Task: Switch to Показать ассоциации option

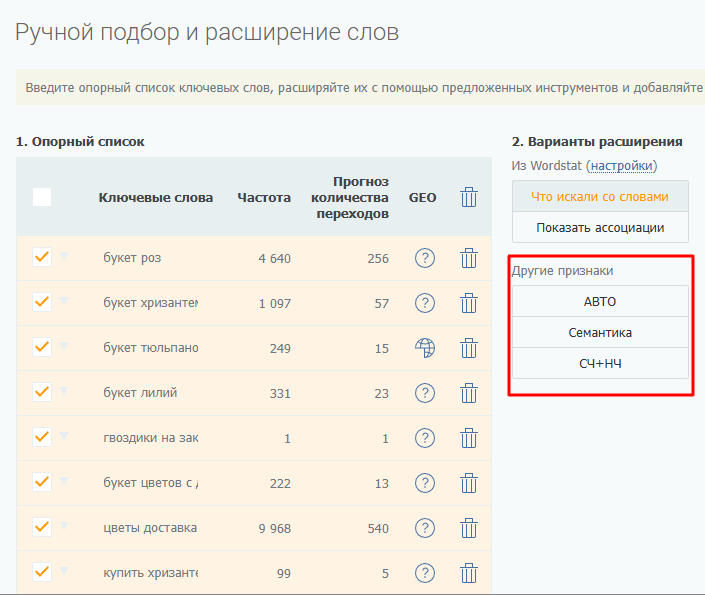Action: [600, 227]
